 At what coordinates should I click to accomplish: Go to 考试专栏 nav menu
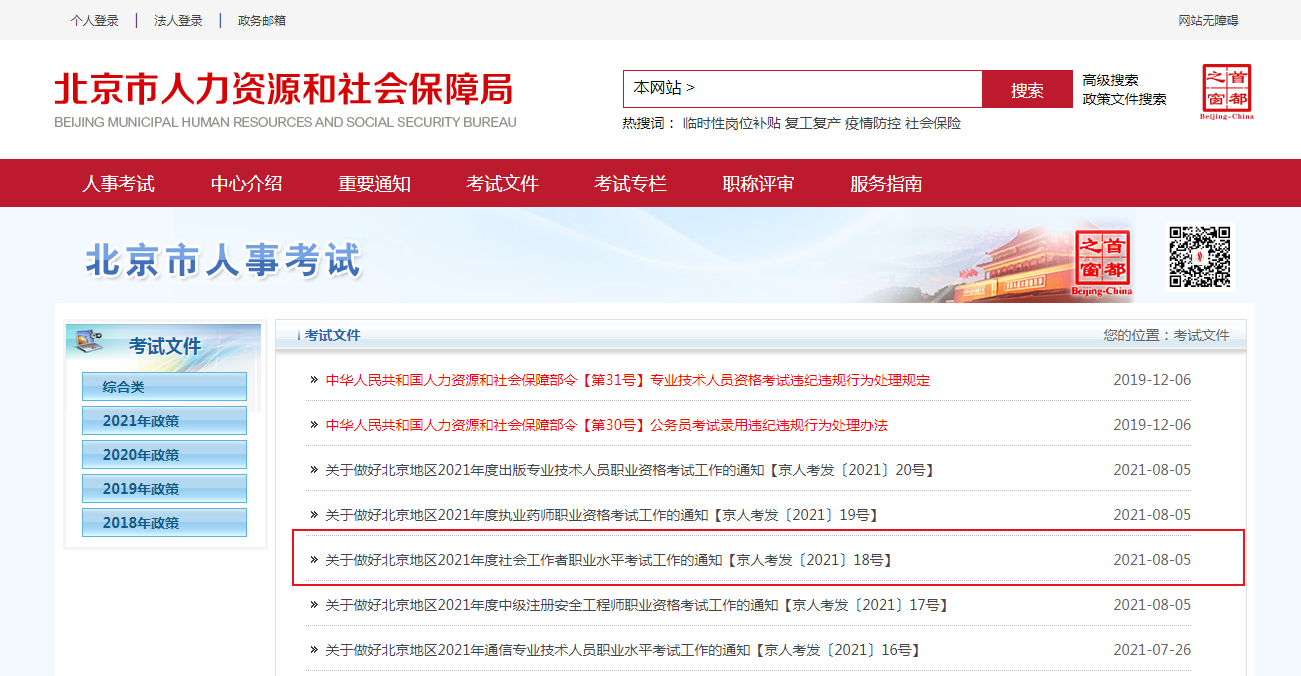click(631, 184)
